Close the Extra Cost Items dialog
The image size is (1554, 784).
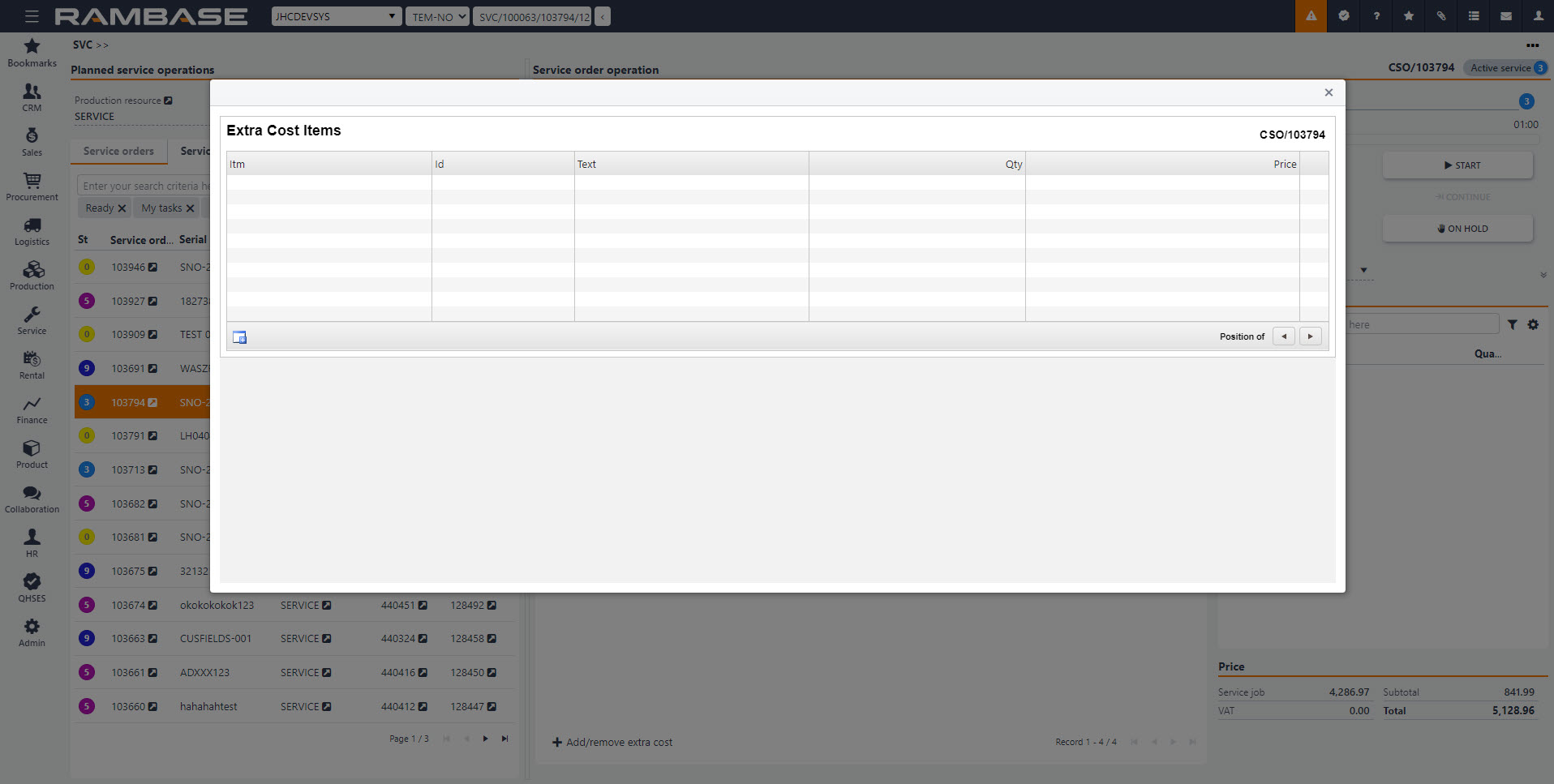coord(1329,92)
